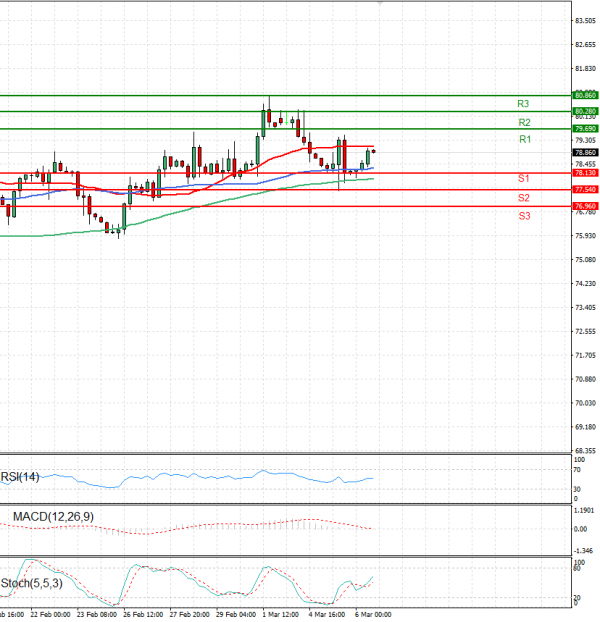Screen dimensions: 600x622
Task: Click the 82.655 price axis value
Action: pos(585,45)
